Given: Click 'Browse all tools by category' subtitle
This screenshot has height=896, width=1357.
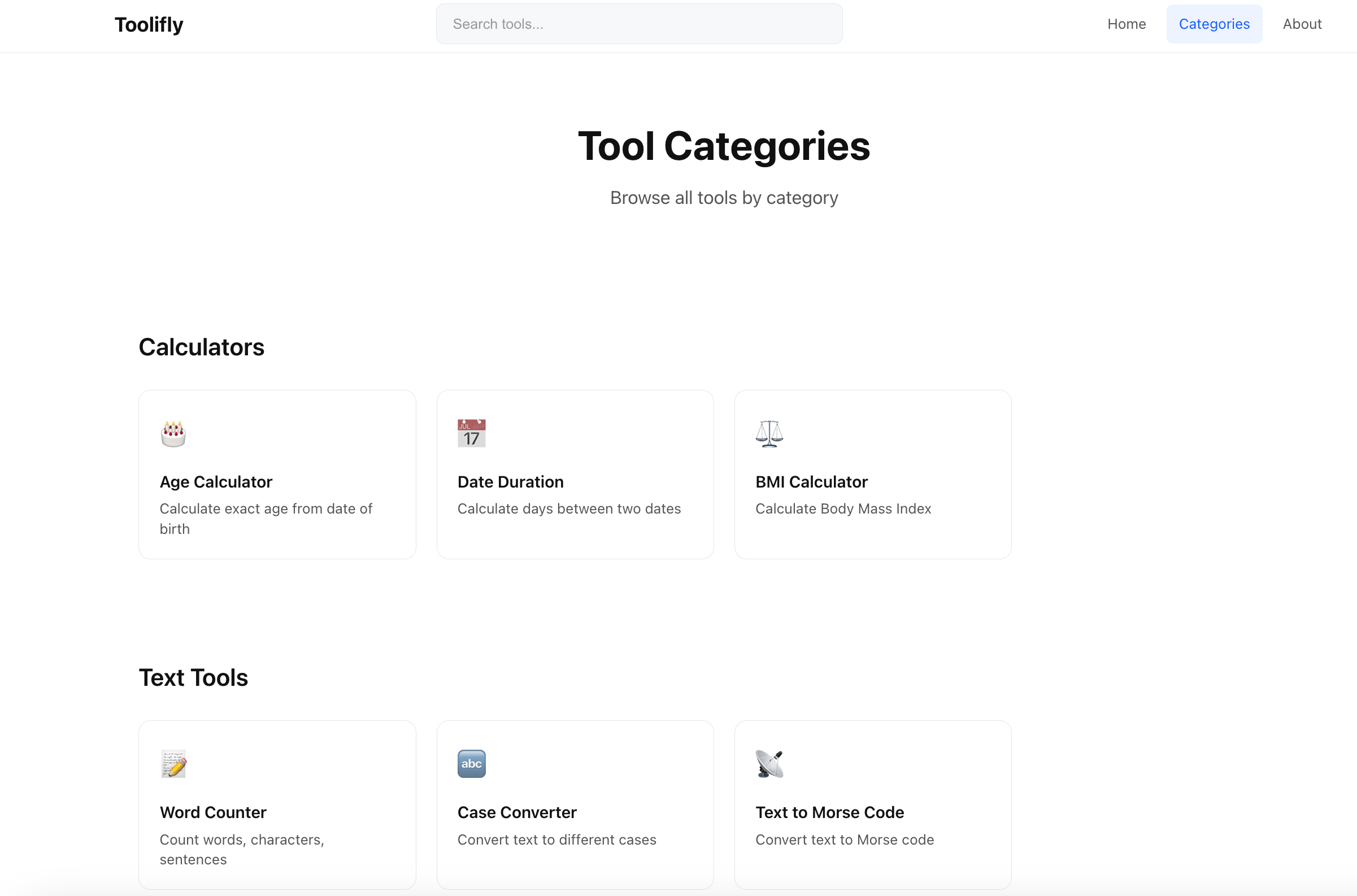Looking at the screenshot, I should (724, 198).
